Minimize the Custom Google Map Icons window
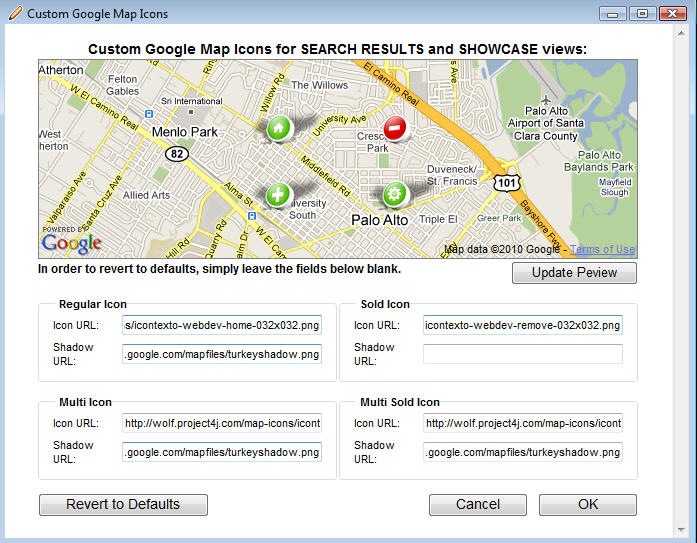 [613, 14]
